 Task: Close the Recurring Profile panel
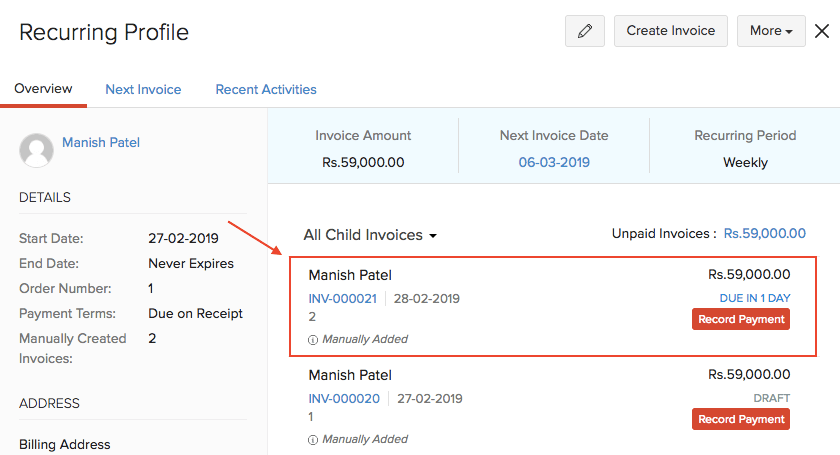pyautogui.click(x=822, y=31)
